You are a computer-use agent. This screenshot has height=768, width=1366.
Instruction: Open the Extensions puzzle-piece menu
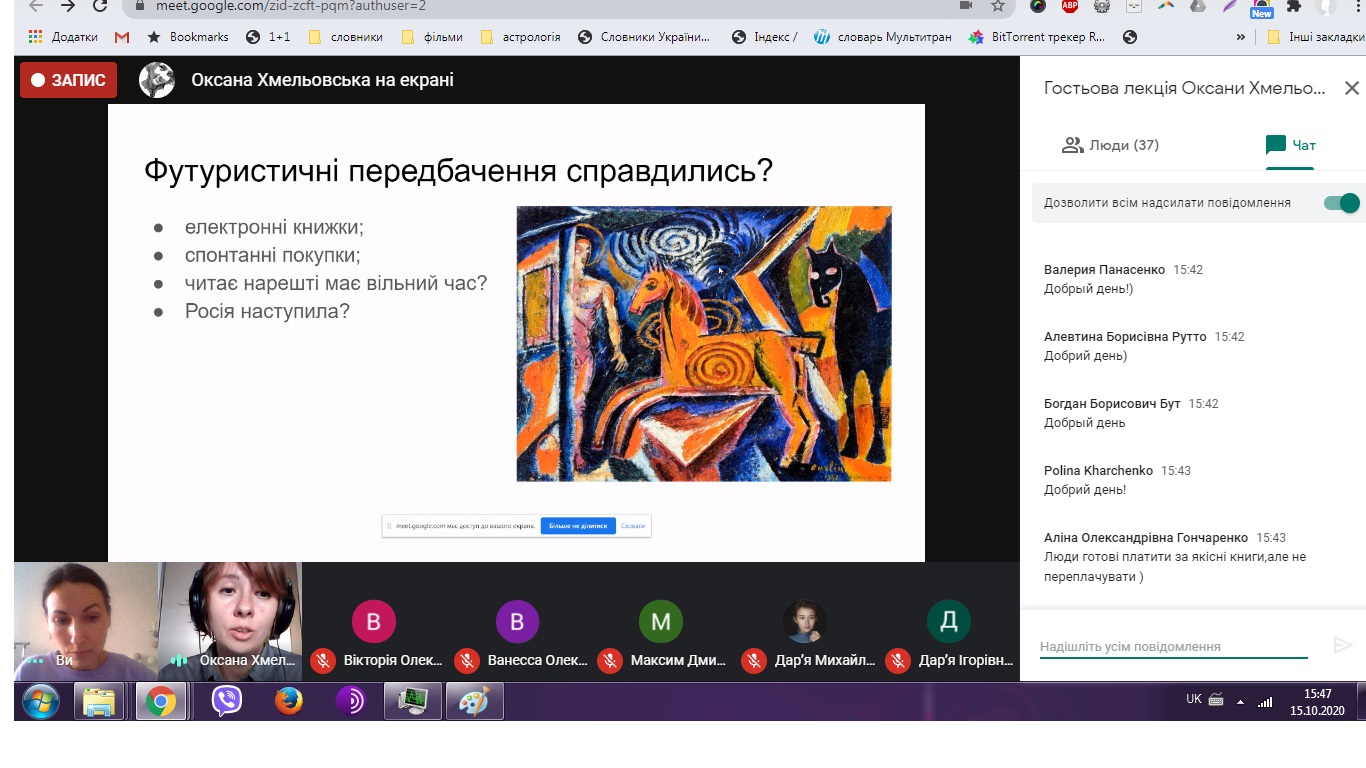[x=1294, y=6]
